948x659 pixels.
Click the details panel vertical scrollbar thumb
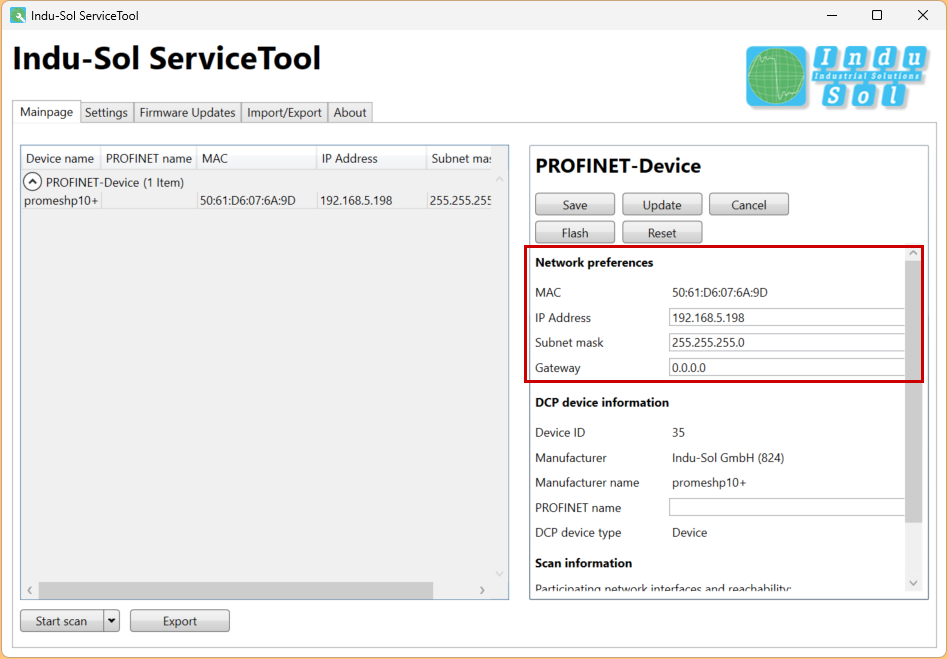pyautogui.click(x=914, y=392)
